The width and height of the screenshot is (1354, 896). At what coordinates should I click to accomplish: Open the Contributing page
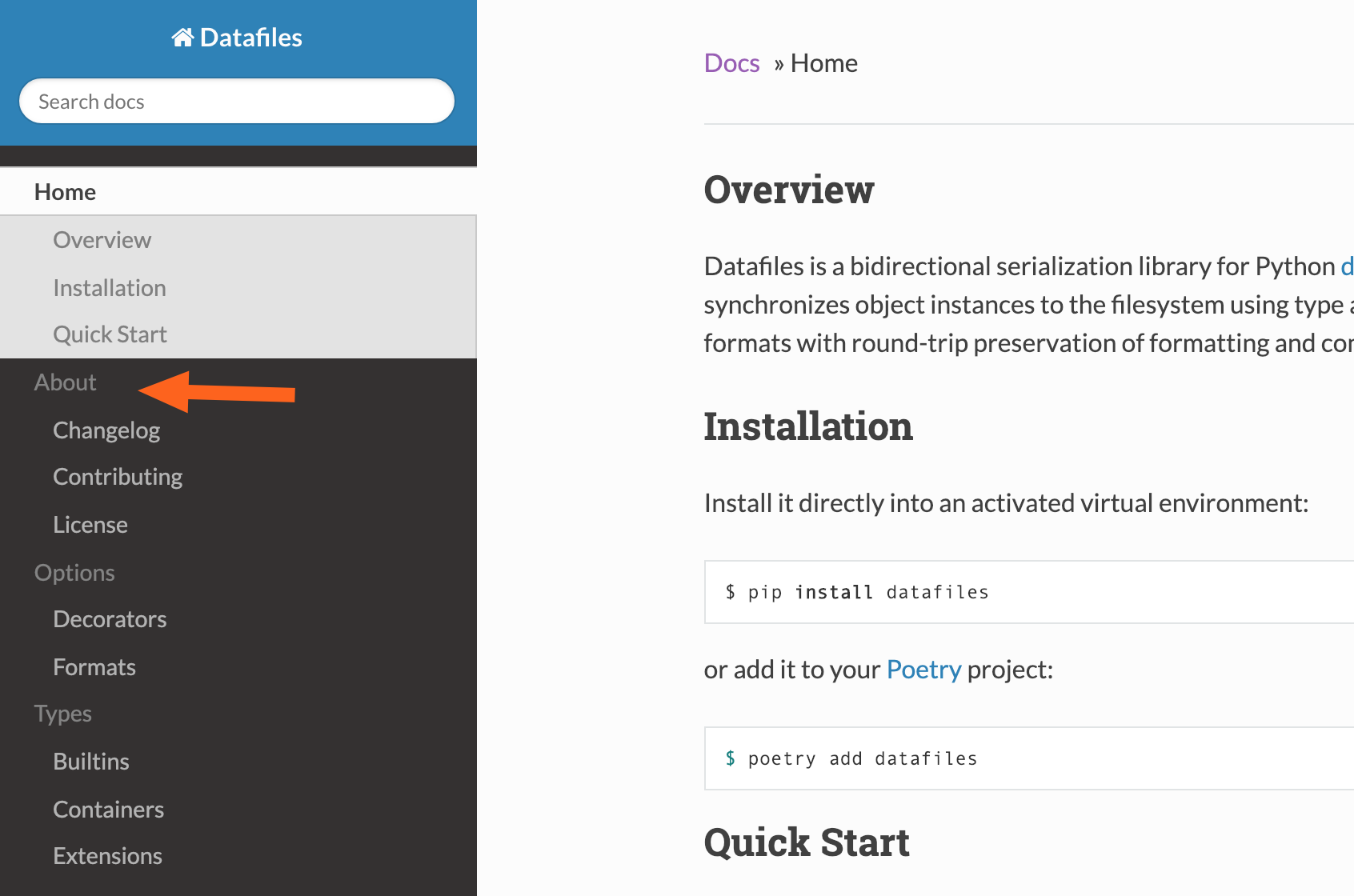pyautogui.click(x=118, y=477)
